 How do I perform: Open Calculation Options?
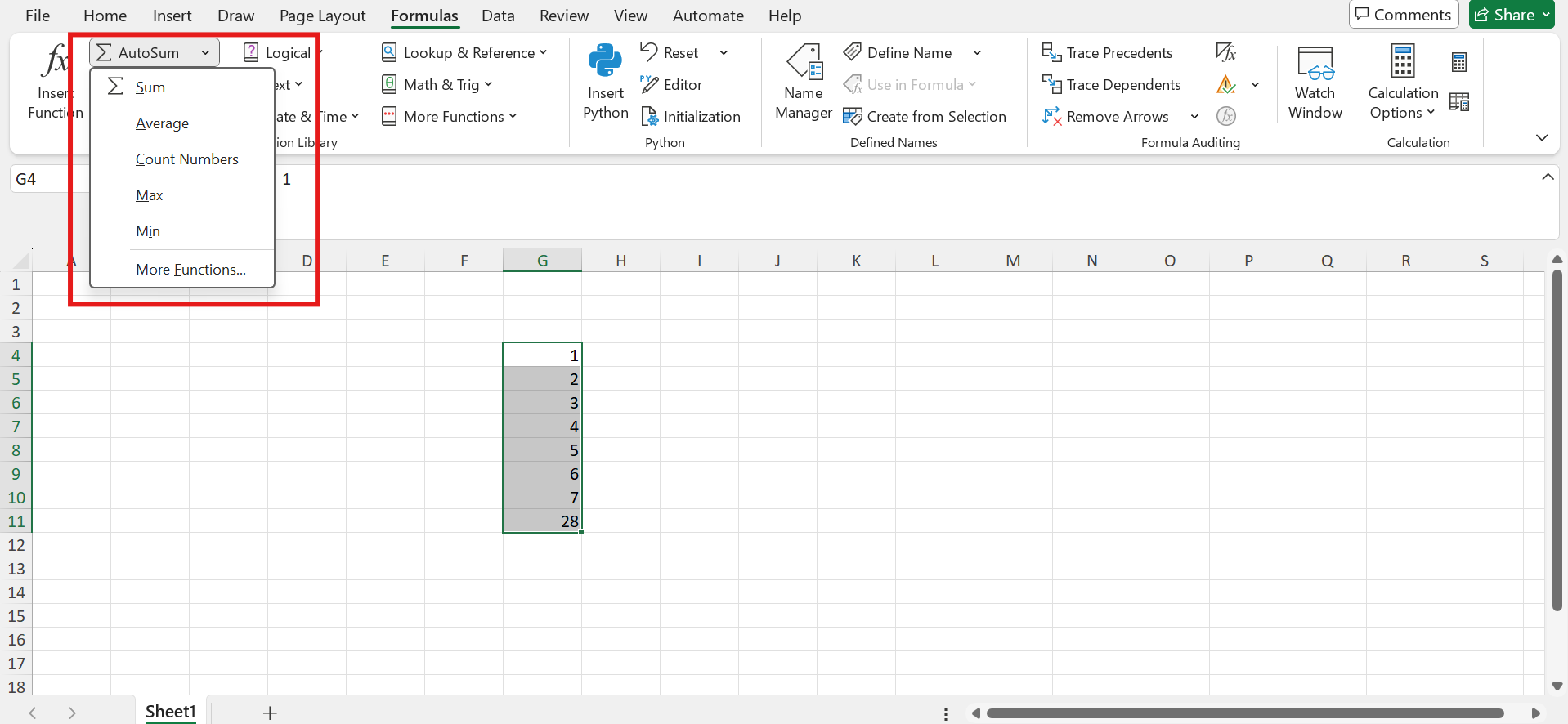(1403, 82)
